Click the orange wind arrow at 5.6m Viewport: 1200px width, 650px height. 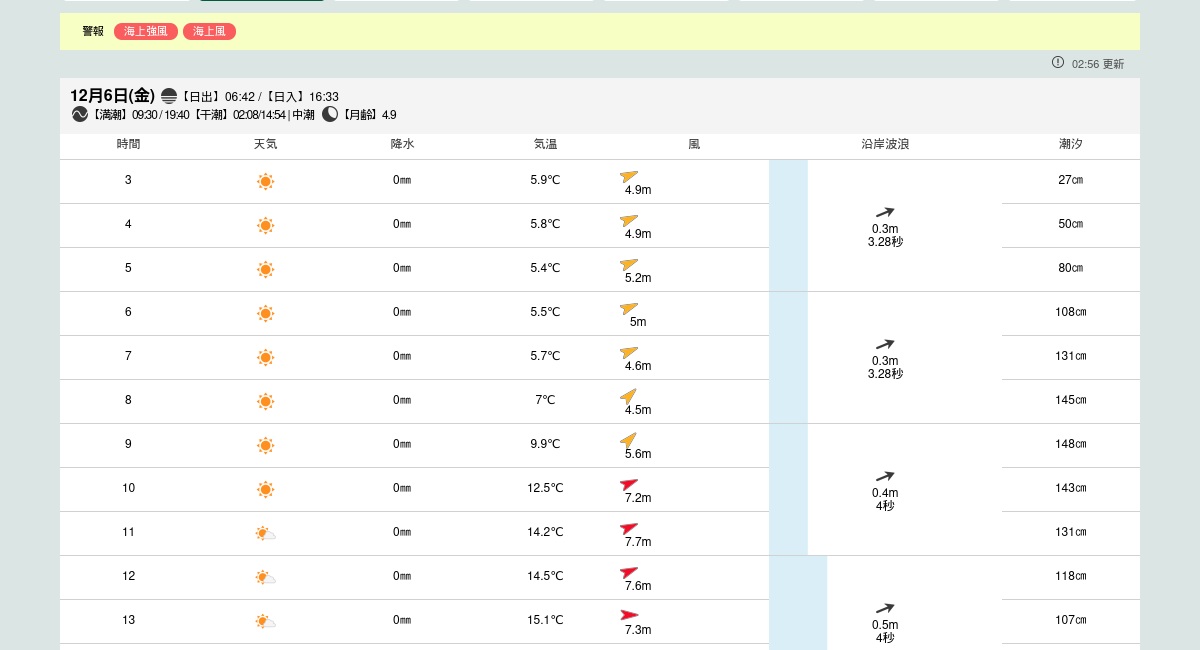[x=629, y=440]
